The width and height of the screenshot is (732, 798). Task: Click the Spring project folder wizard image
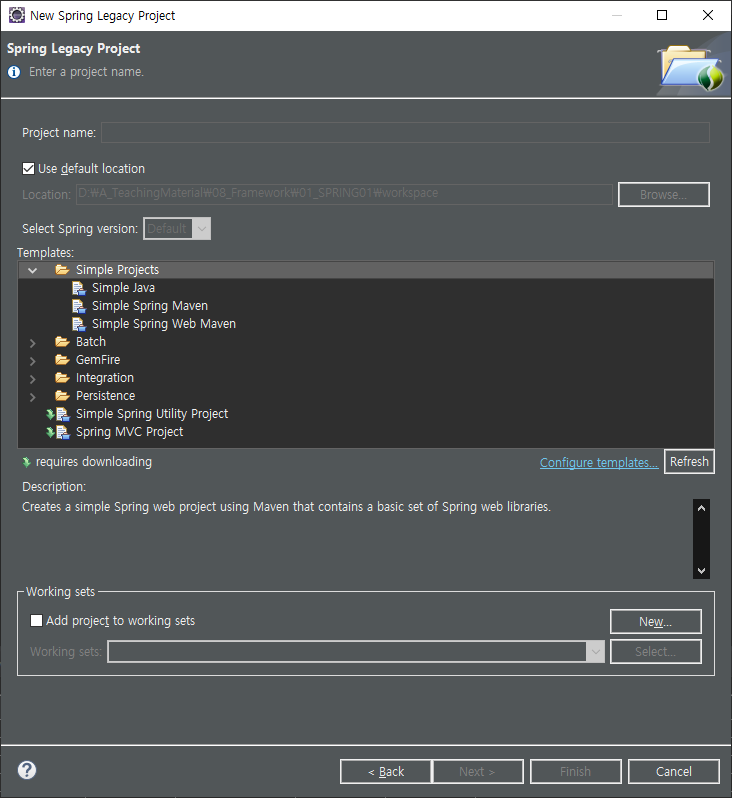pos(691,68)
